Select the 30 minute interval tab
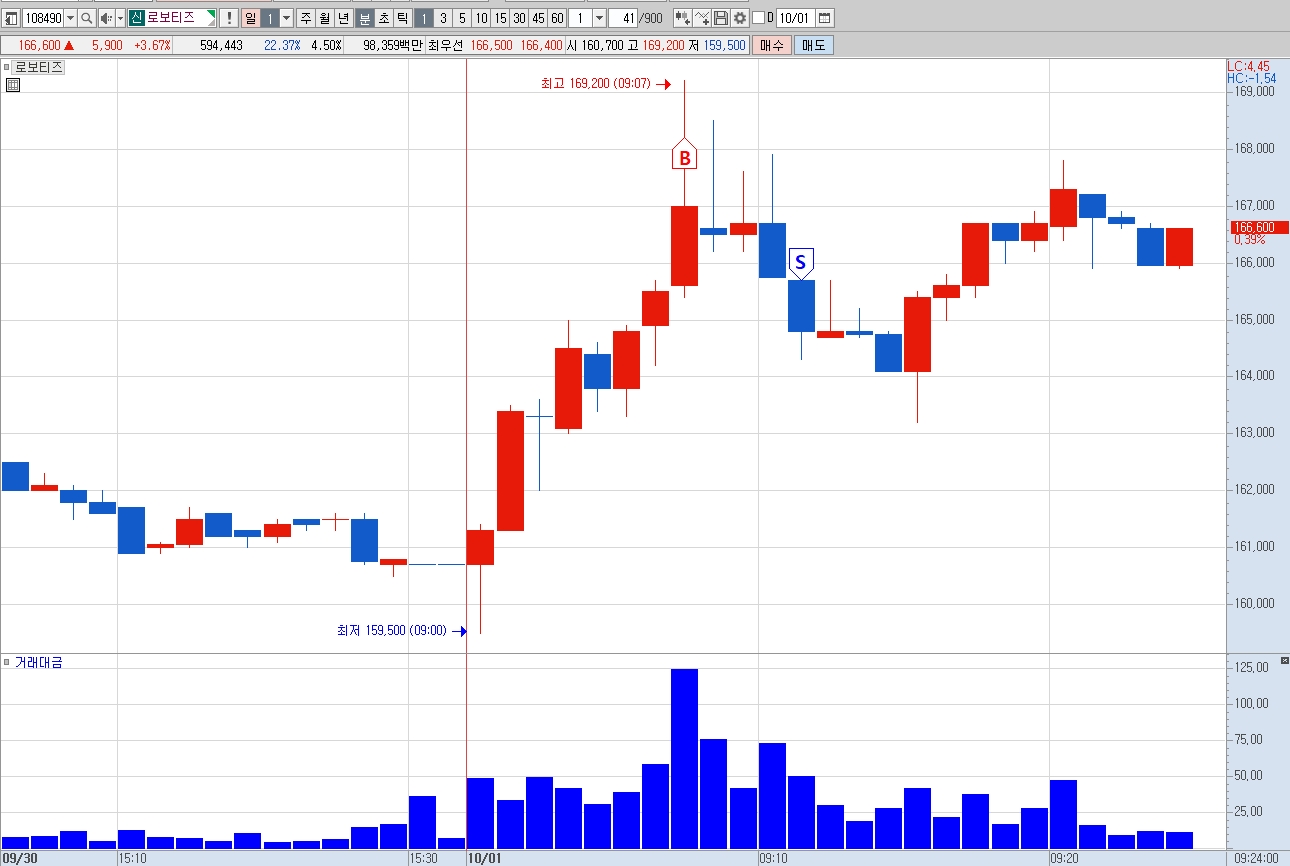 [519, 18]
